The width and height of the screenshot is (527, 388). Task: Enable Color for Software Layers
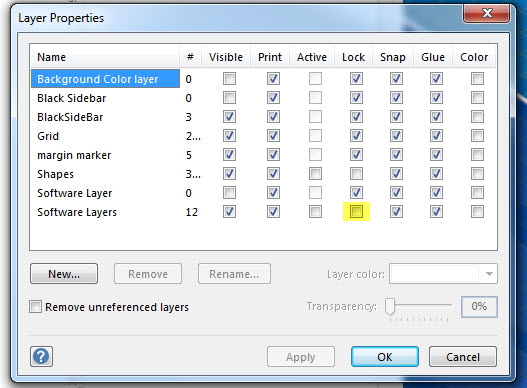tap(477, 212)
